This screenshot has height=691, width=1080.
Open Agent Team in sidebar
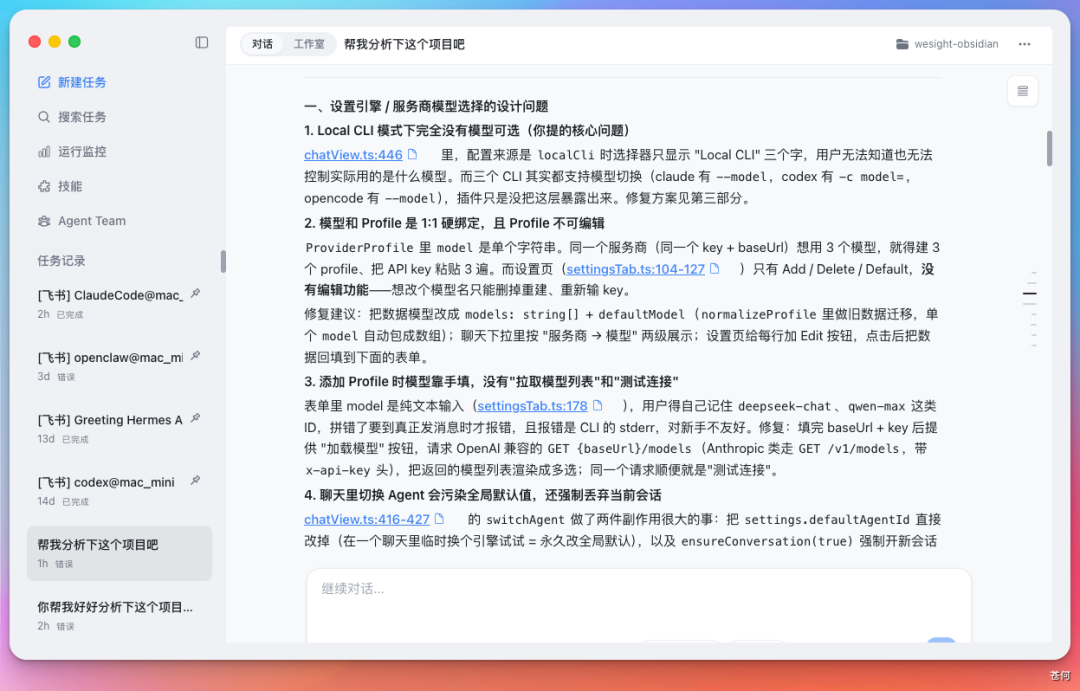[x=92, y=221]
